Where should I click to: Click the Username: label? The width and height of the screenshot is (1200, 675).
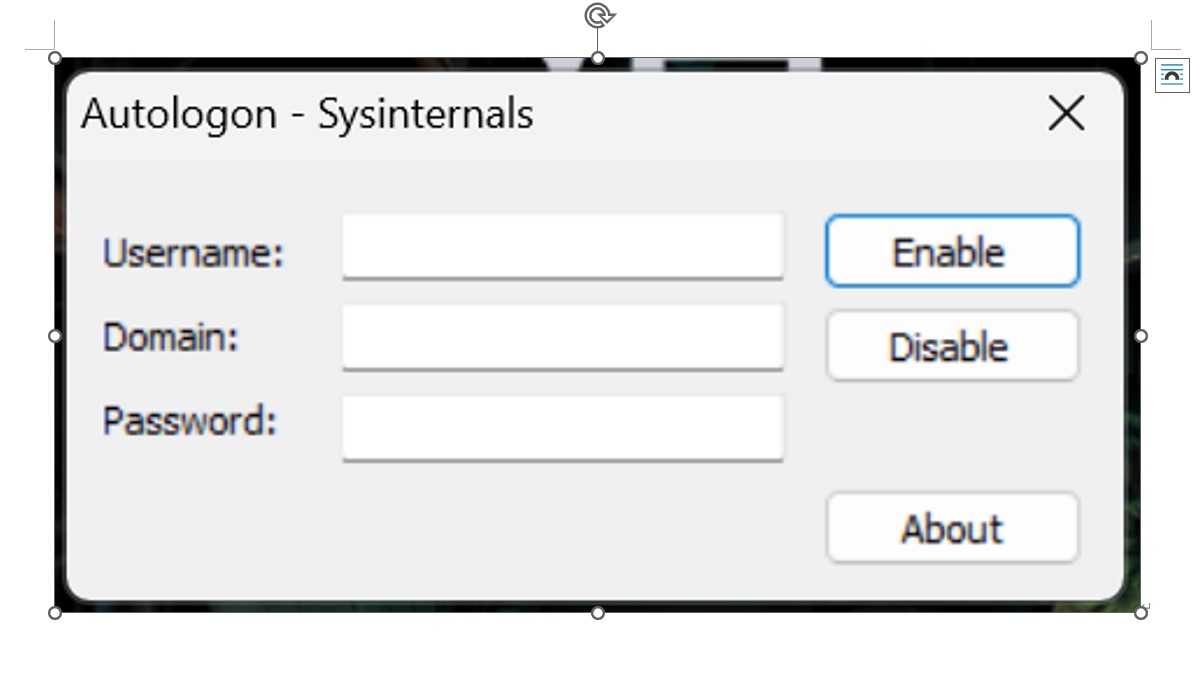pos(193,252)
